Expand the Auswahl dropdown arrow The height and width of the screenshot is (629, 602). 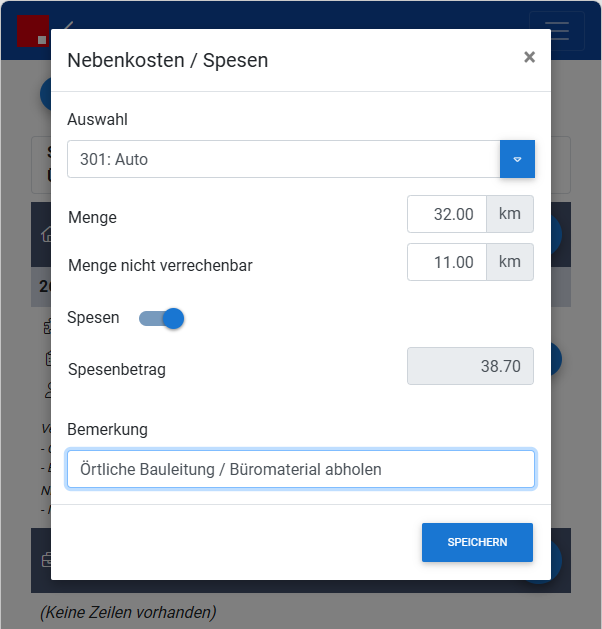pos(517,159)
